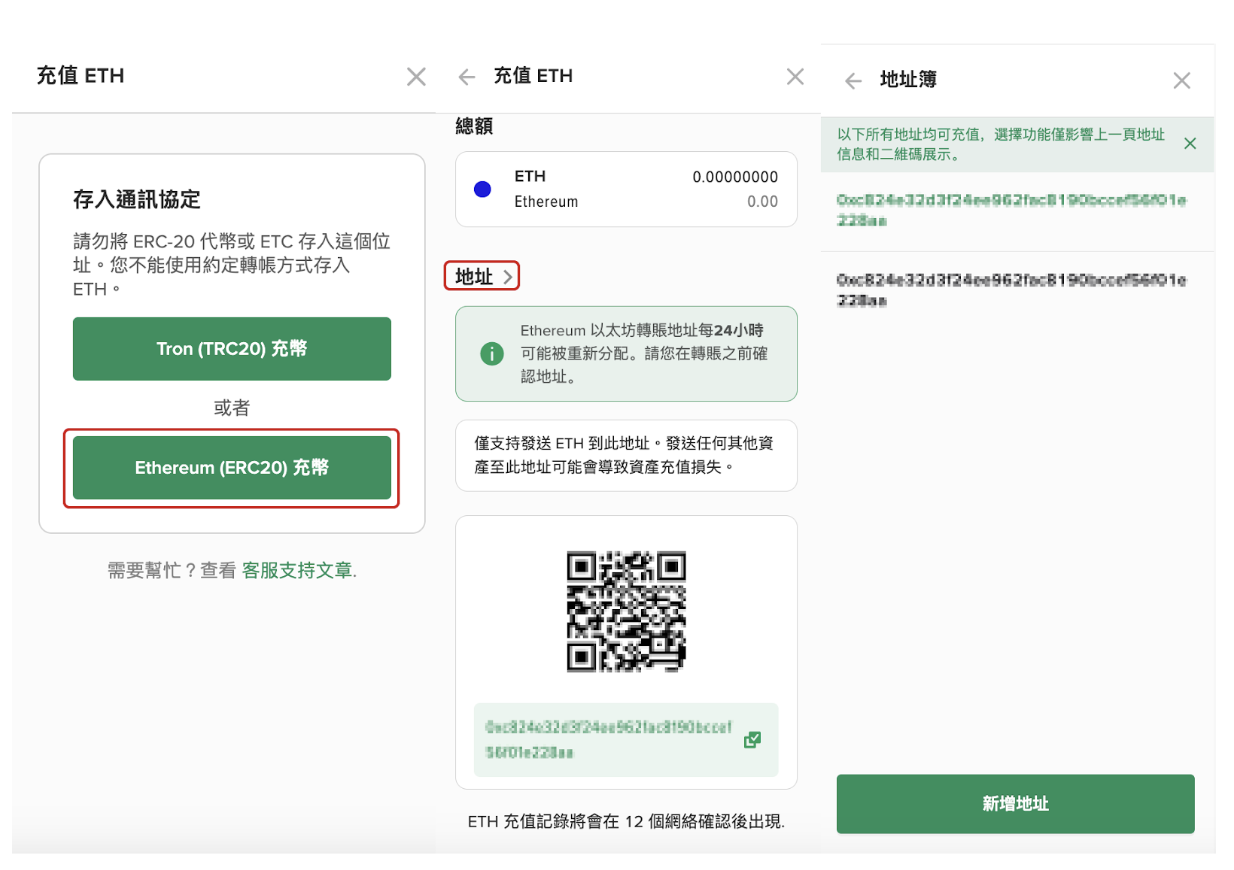Dismiss the green address notice banner
1234x870 pixels.
click(x=1190, y=143)
